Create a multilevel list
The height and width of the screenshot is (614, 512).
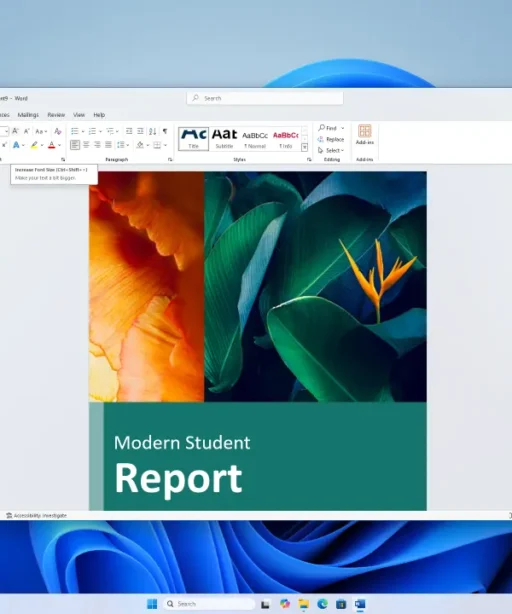(x=110, y=131)
